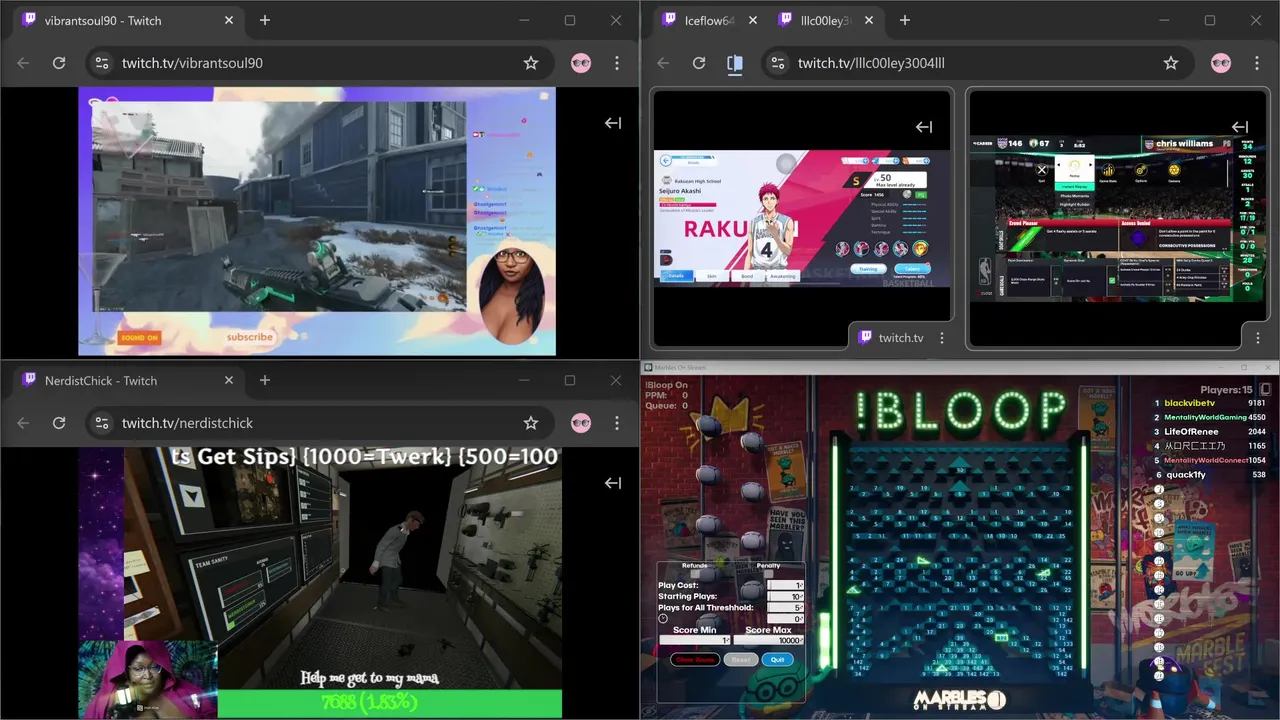Close the NerdistChick - Twitch tab
Image resolution: width=1280 pixels, height=720 pixels.
tap(229, 380)
